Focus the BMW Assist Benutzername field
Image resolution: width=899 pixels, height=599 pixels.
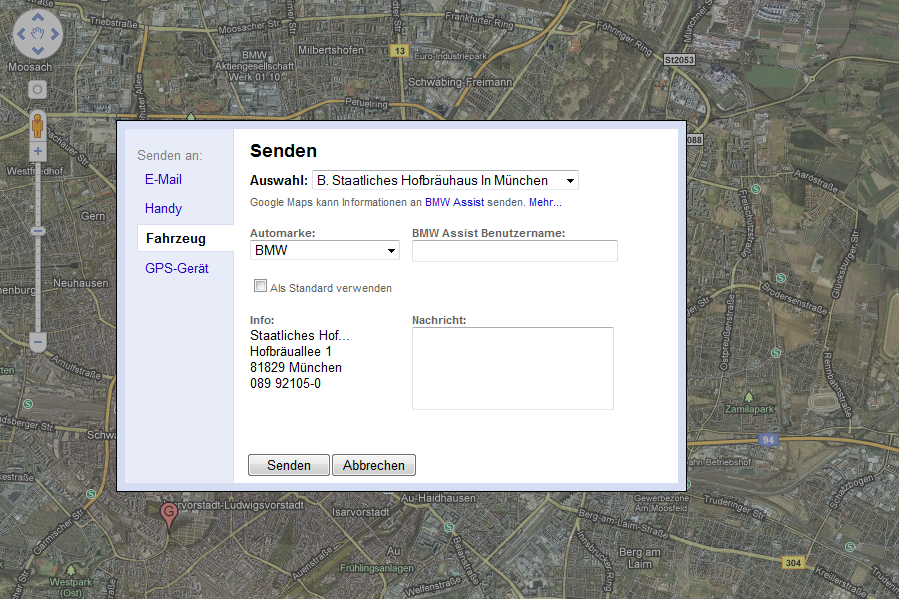point(515,251)
